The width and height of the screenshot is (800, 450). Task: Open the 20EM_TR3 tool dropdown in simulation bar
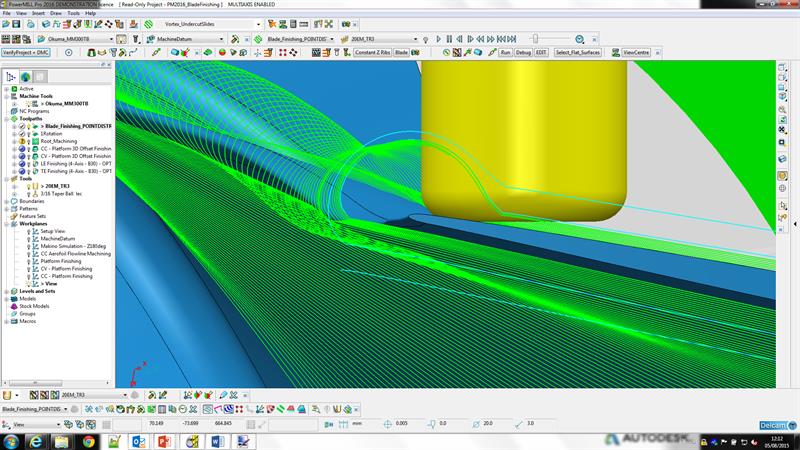click(x=415, y=39)
